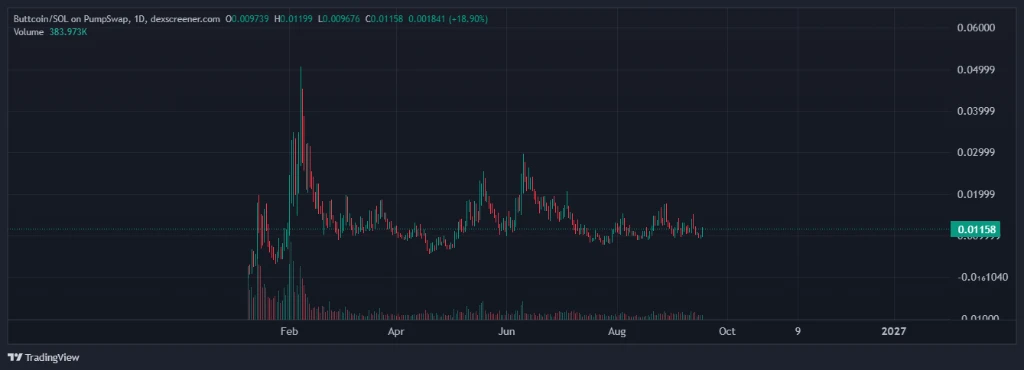The height and width of the screenshot is (370, 1024).
Task: Click the 0.04999 price axis label
Action: pyautogui.click(x=976, y=69)
